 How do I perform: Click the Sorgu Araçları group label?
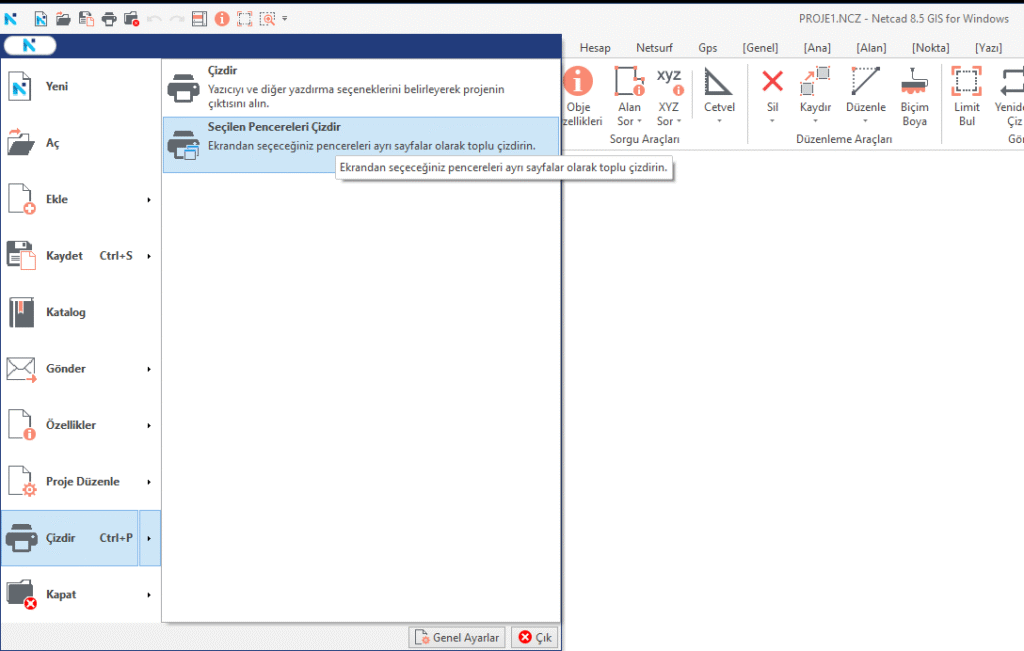coord(645,139)
